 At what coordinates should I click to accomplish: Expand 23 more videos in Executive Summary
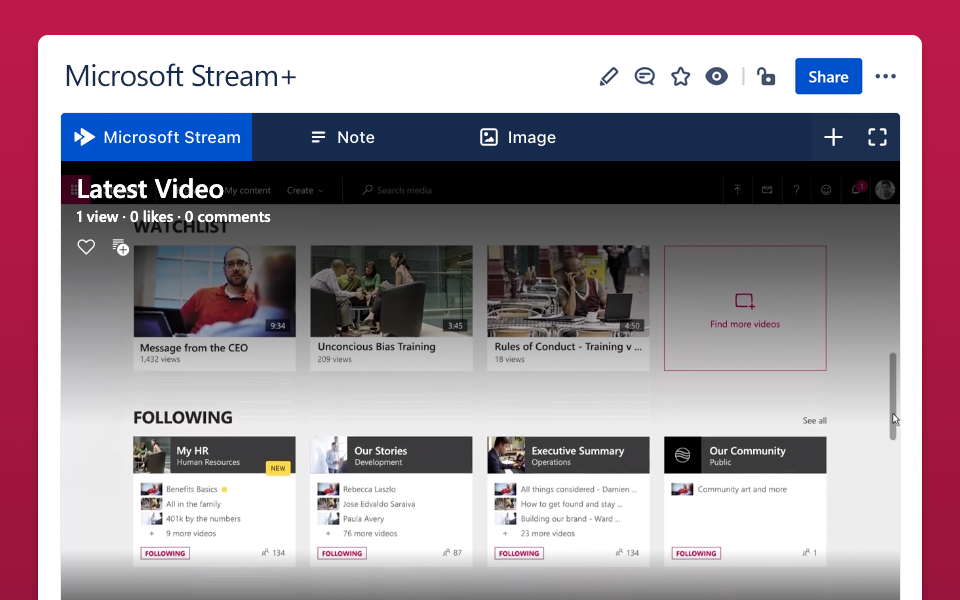tap(548, 533)
